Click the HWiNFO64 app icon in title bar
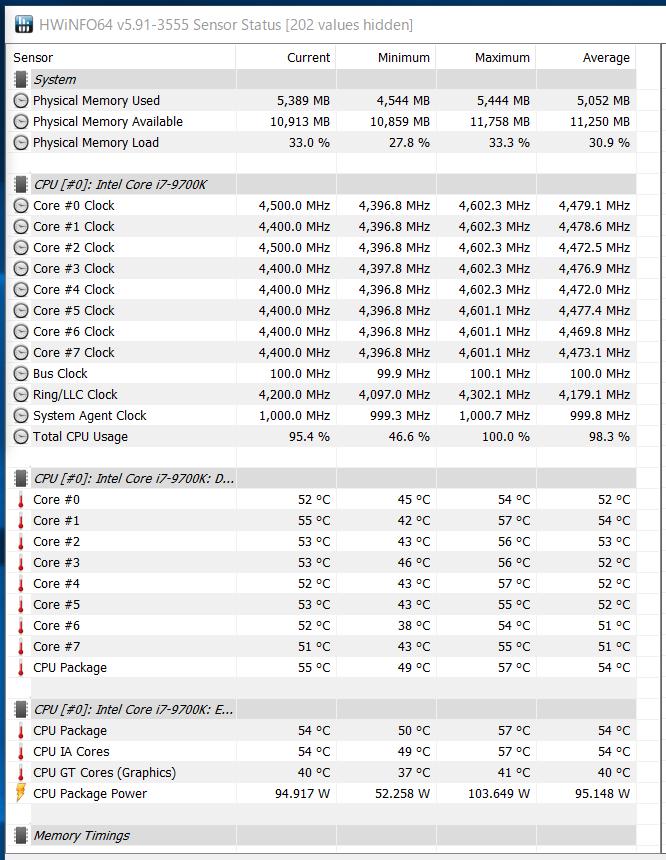Image resolution: width=666 pixels, height=860 pixels. pyautogui.click(x=23, y=24)
